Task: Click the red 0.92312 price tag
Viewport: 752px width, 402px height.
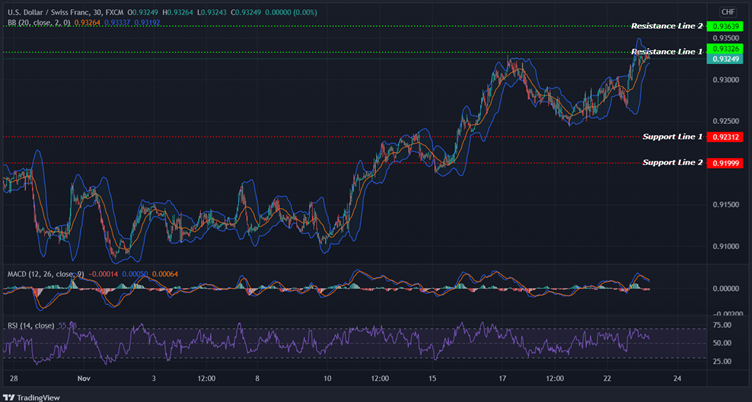Action: point(724,136)
